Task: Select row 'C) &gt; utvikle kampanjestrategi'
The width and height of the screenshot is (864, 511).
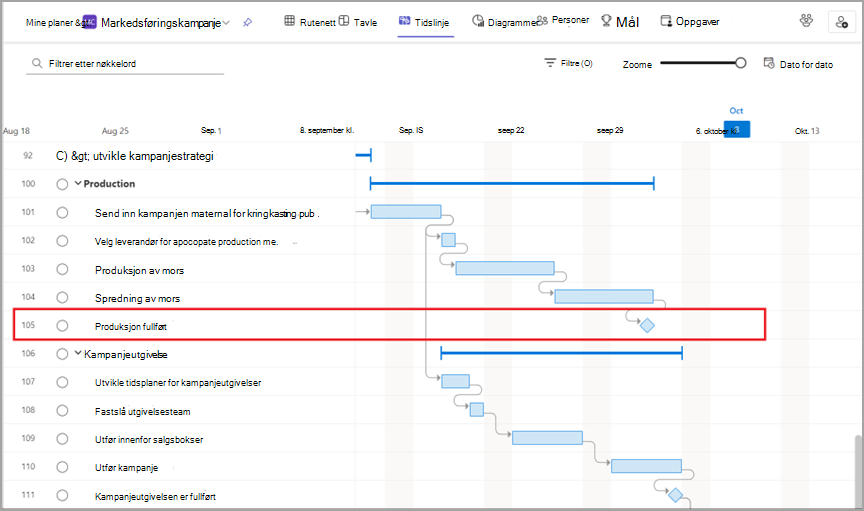Action: coord(135,156)
